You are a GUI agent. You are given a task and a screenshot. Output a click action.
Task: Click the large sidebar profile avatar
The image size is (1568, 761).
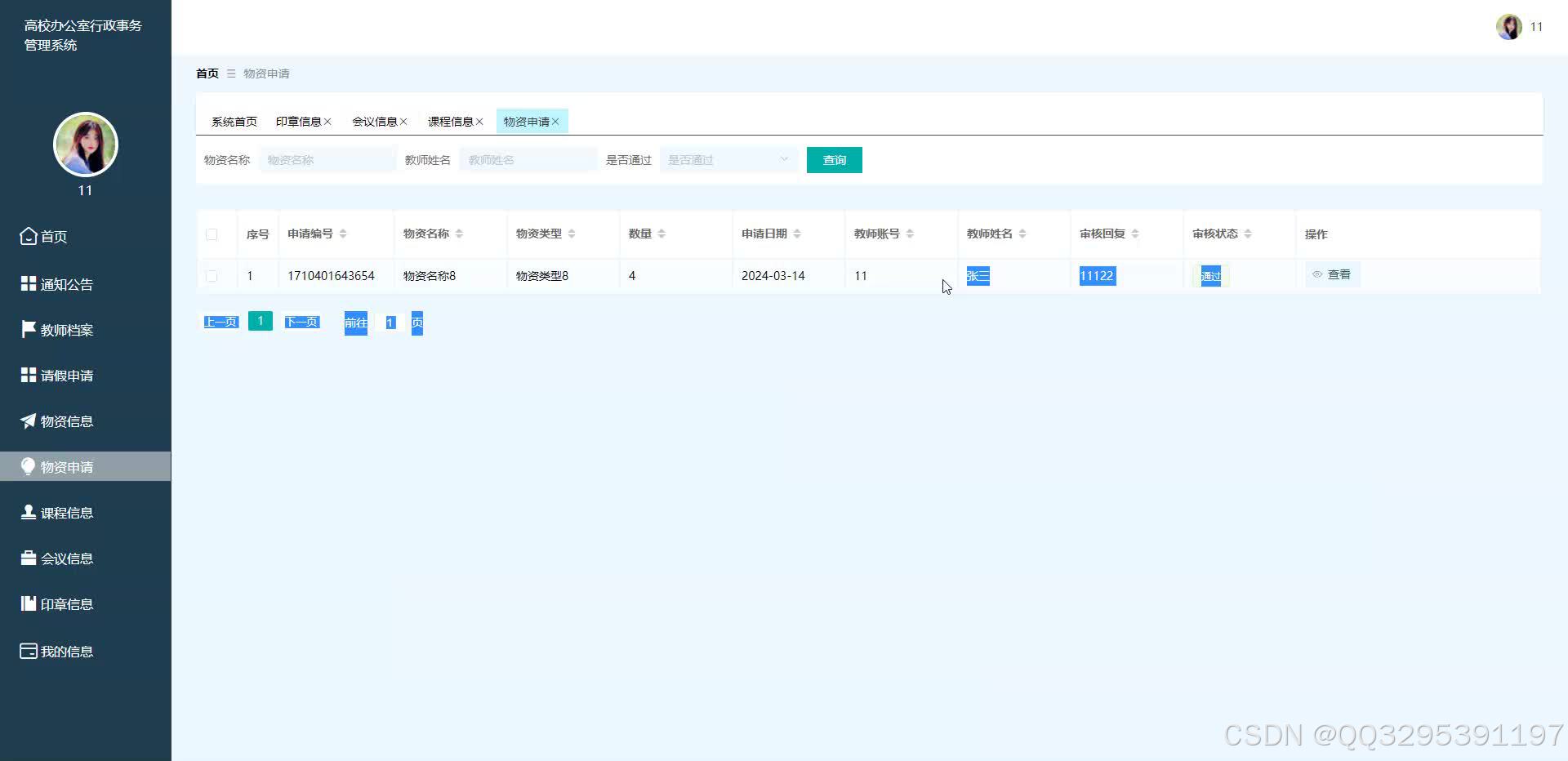(86, 145)
